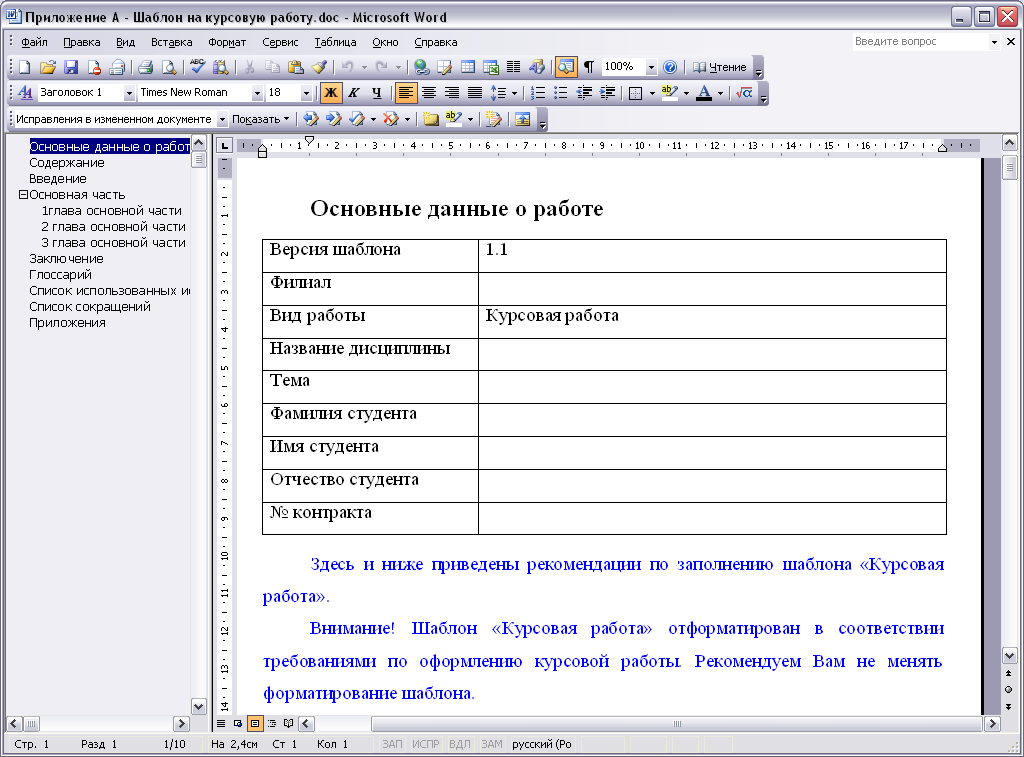Go to Введение in document map
Screen dimensions: 1024x757
(x=57, y=178)
